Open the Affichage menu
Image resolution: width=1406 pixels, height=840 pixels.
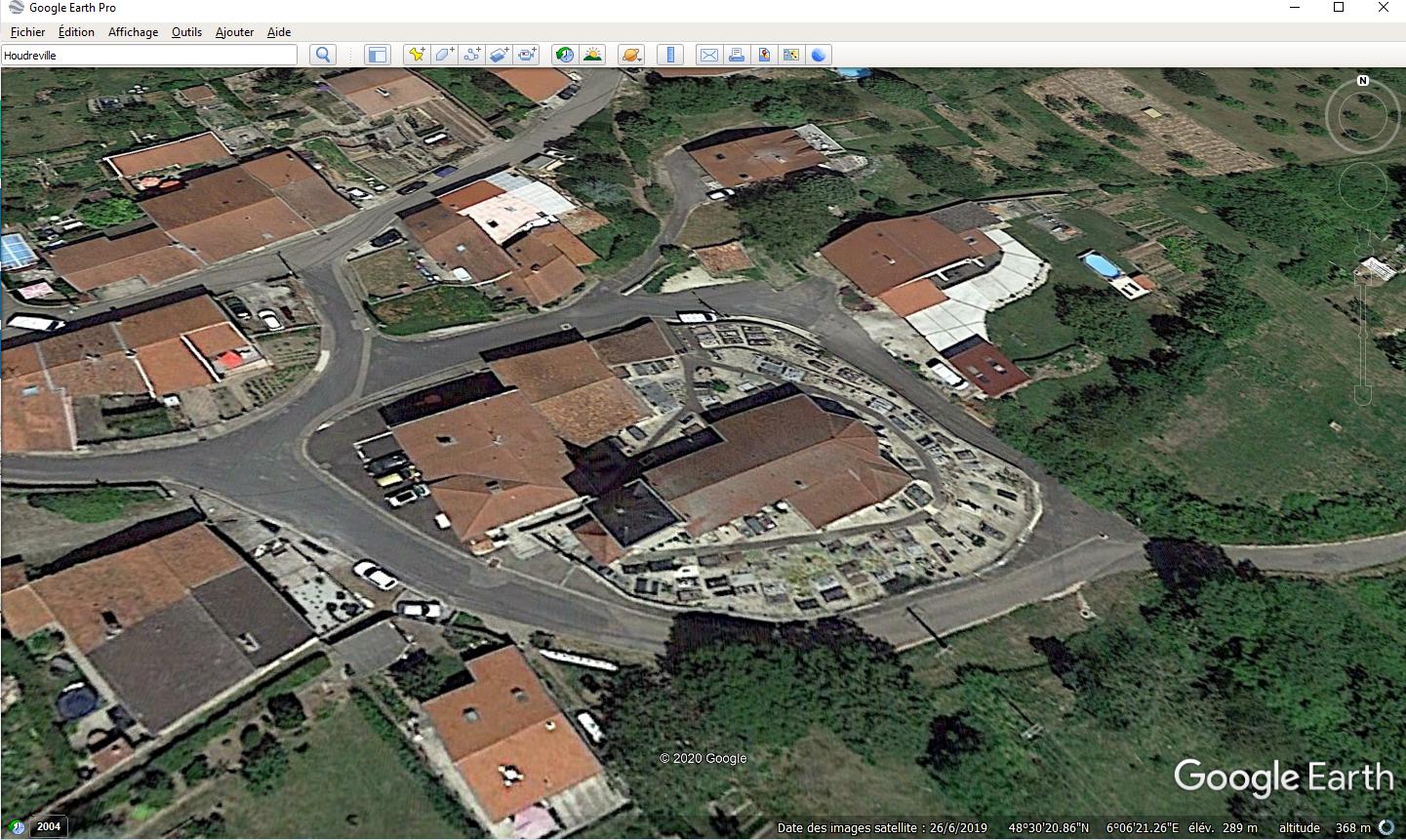[x=133, y=32]
